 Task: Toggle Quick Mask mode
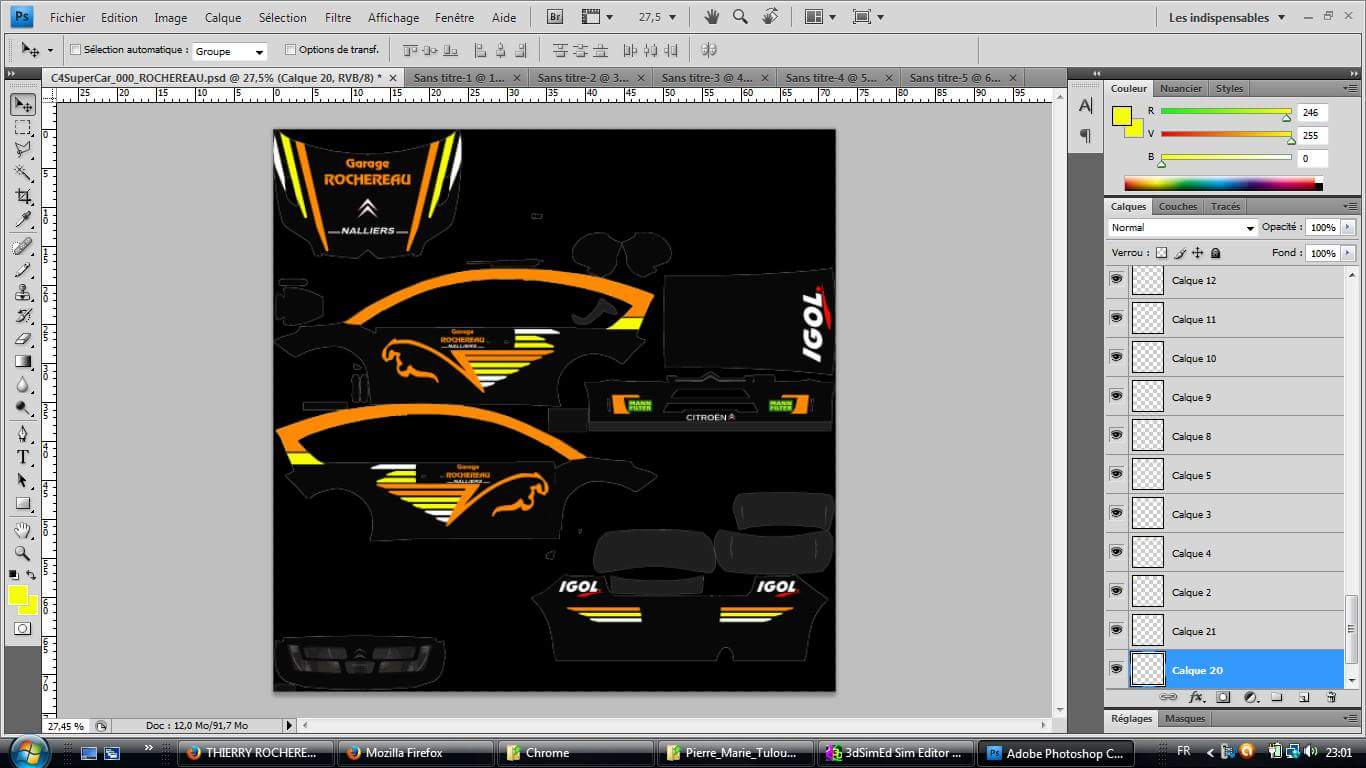(23, 628)
